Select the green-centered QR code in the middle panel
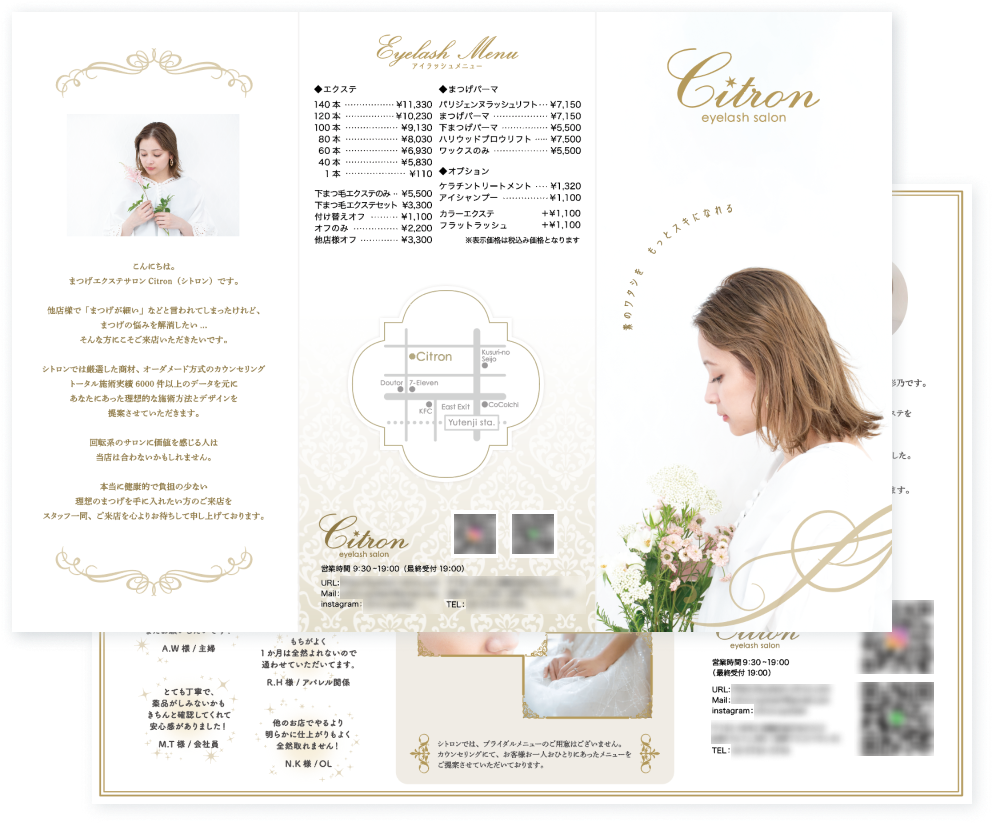Image resolution: width=992 pixels, height=824 pixels. (x=533, y=534)
